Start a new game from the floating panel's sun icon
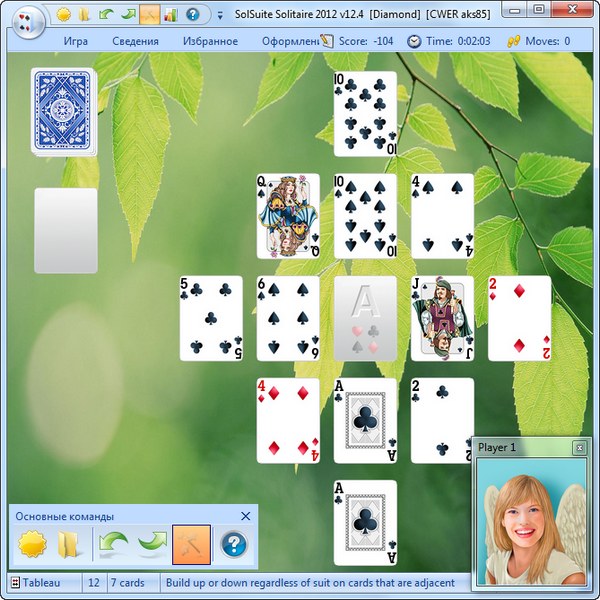The height and width of the screenshot is (600, 600). [x=34, y=546]
